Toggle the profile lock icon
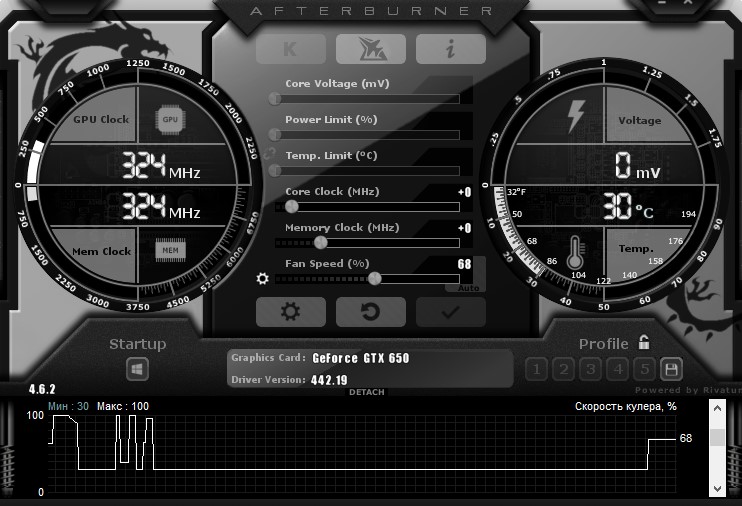The image size is (742, 506). pos(644,342)
